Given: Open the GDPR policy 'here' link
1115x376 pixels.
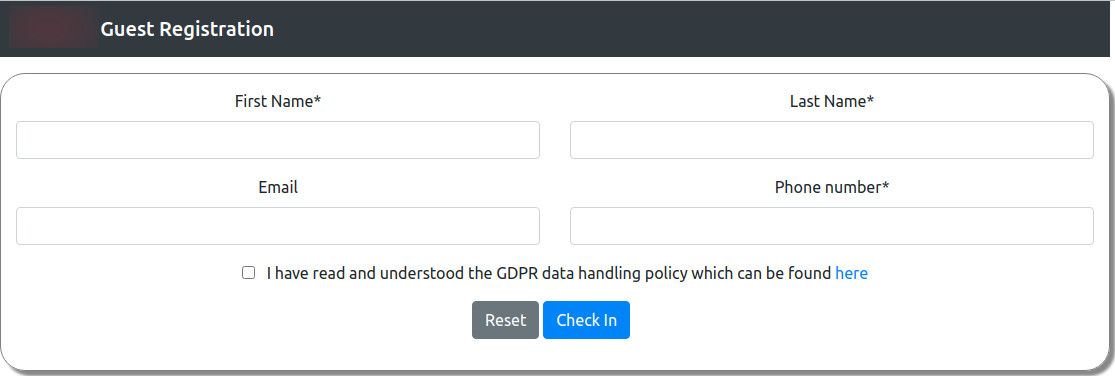Looking at the screenshot, I should pos(851,273).
